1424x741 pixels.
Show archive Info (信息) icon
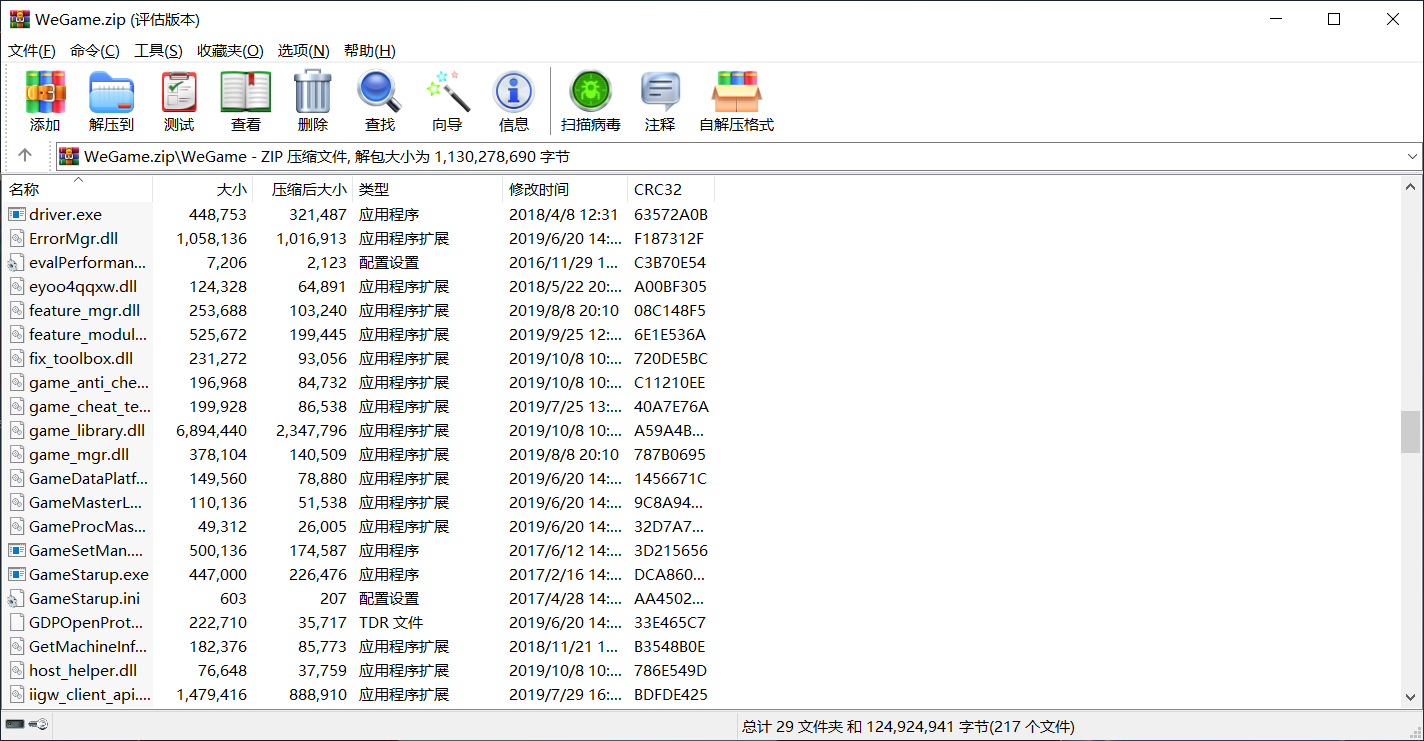click(514, 101)
